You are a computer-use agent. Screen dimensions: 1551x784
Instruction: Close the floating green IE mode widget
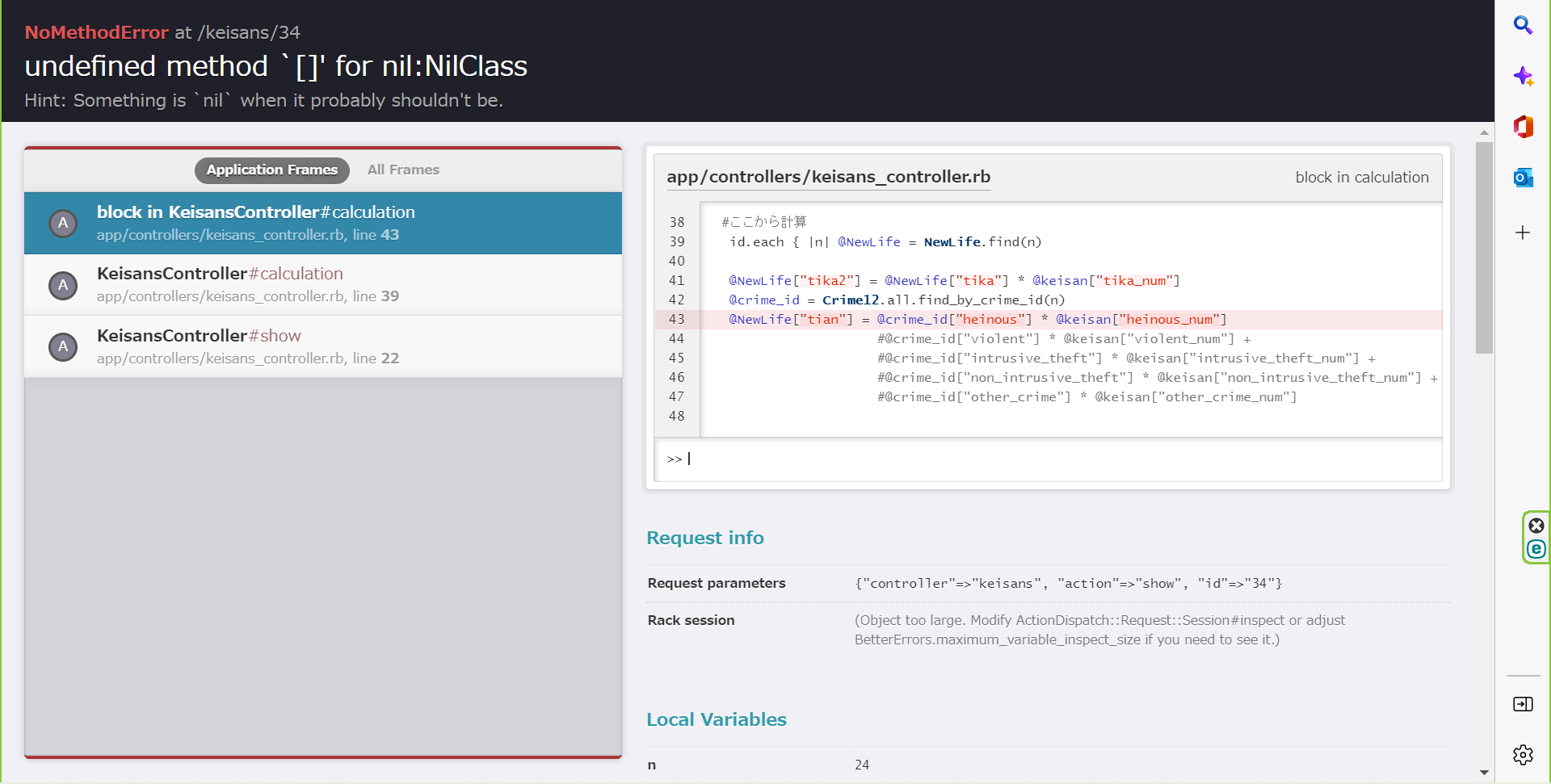click(1536, 526)
